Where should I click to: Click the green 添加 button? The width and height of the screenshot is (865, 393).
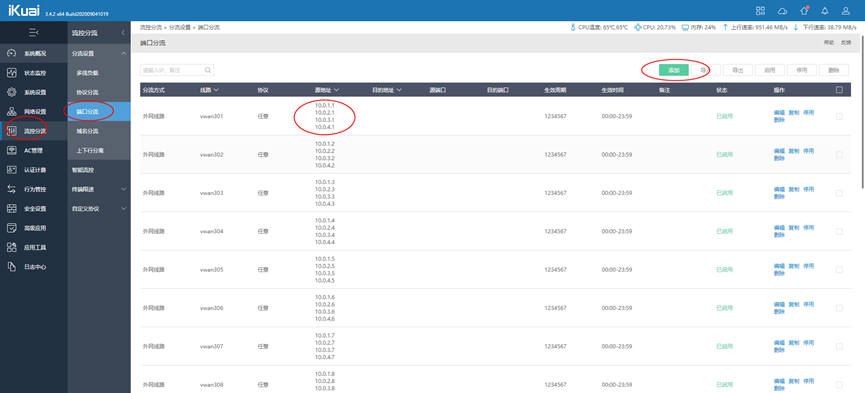click(x=674, y=70)
